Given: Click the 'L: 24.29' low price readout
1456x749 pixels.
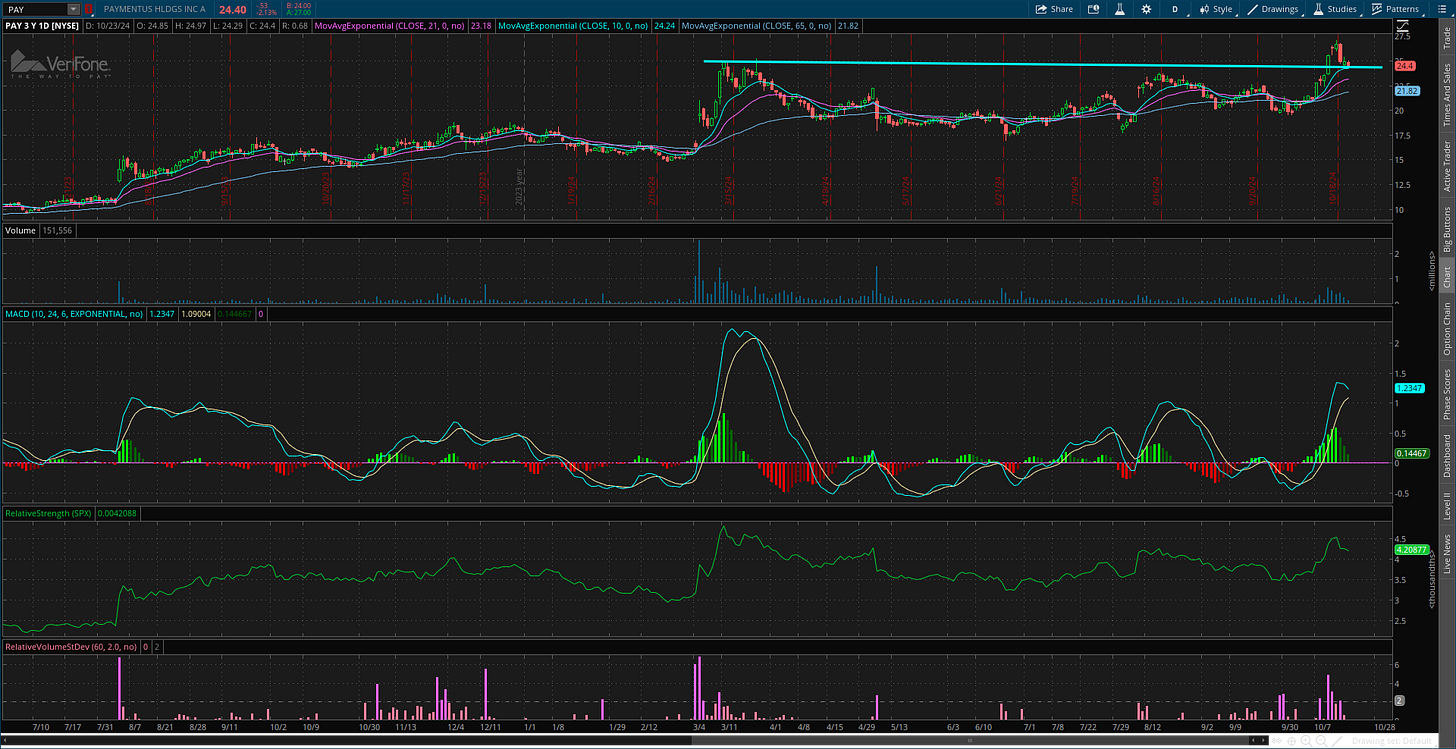Looking at the screenshot, I should coord(228,26).
